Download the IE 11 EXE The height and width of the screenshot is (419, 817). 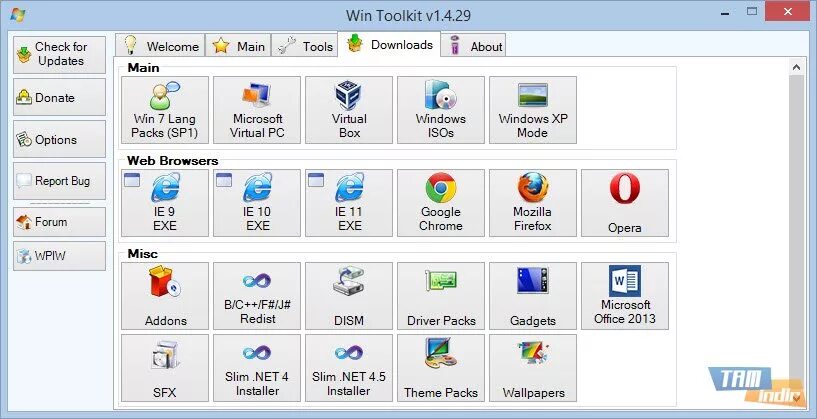click(349, 203)
